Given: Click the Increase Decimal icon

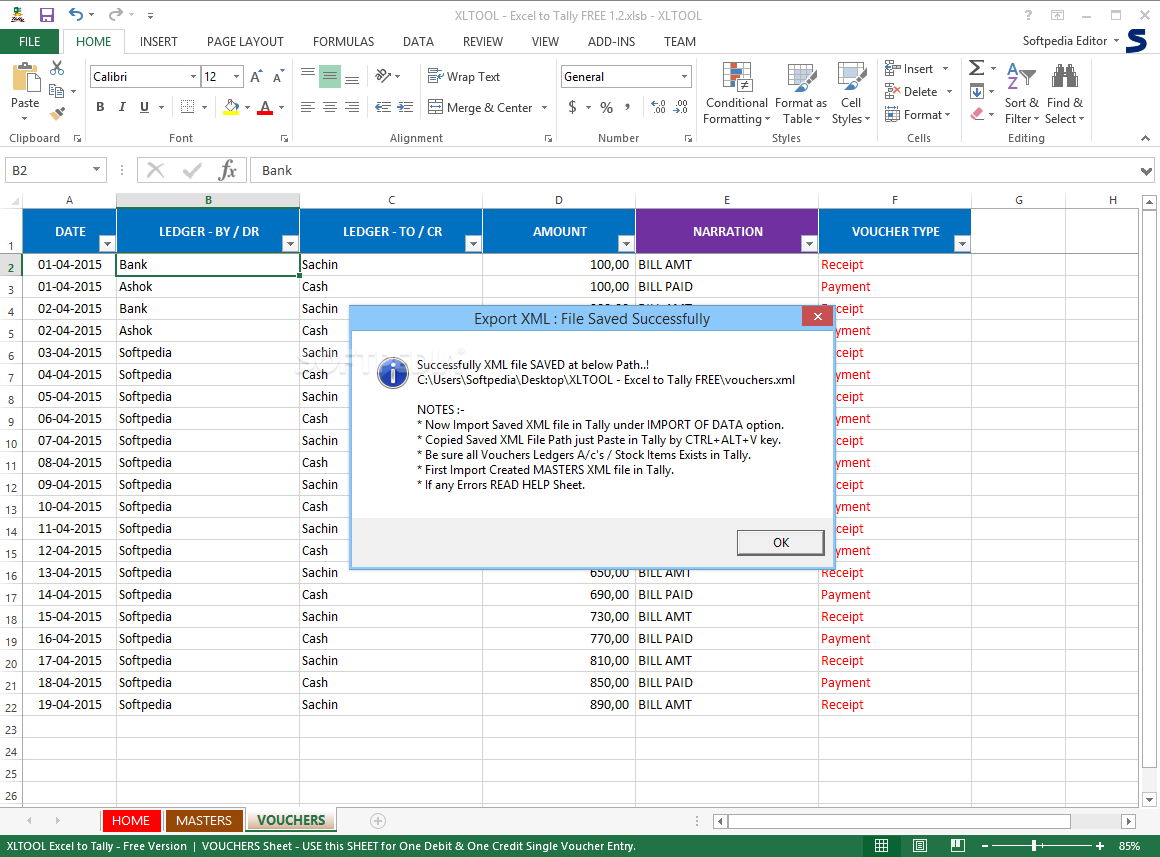Looking at the screenshot, I should pos(658,107).
